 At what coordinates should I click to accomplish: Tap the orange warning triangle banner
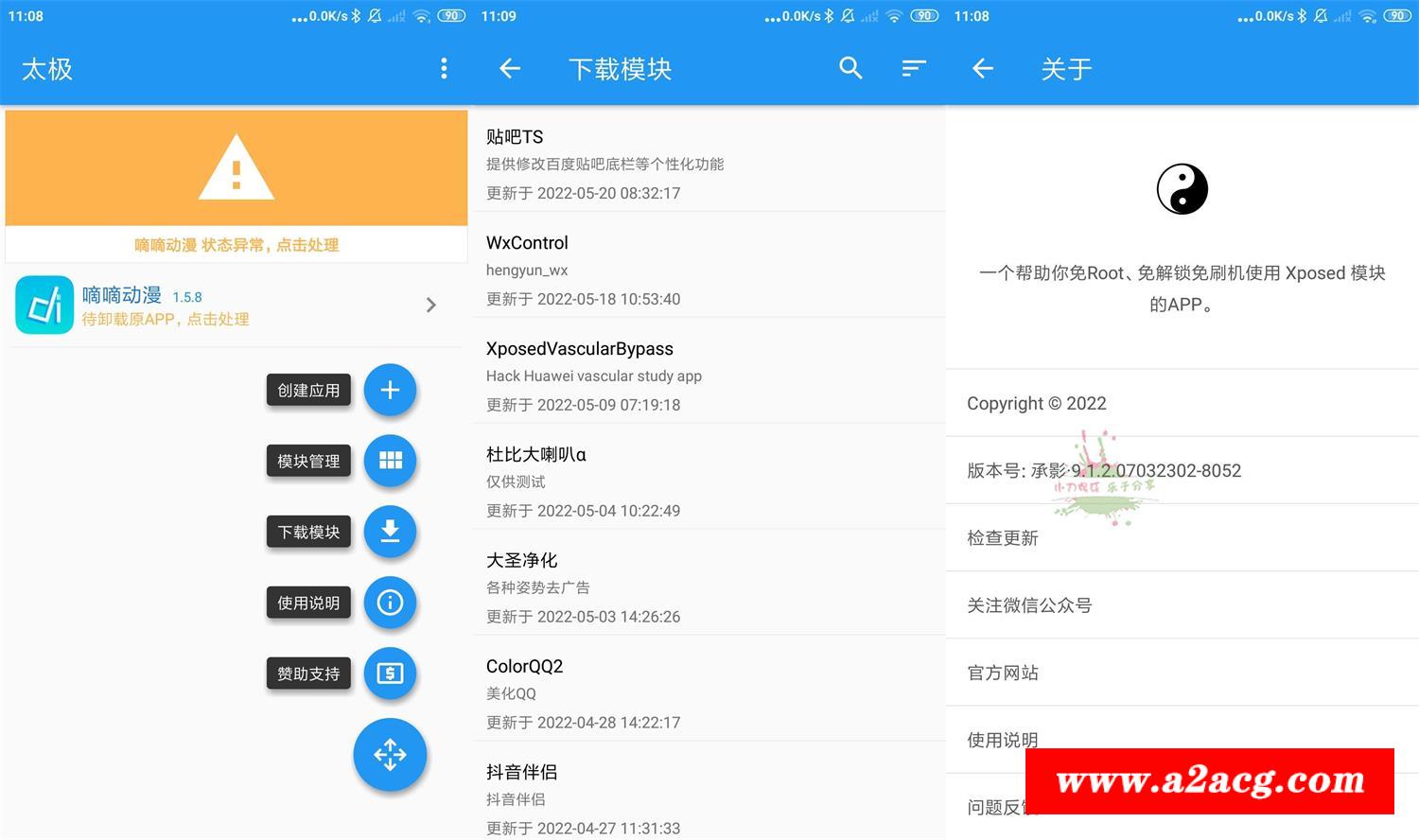click(x=236, y=167)
